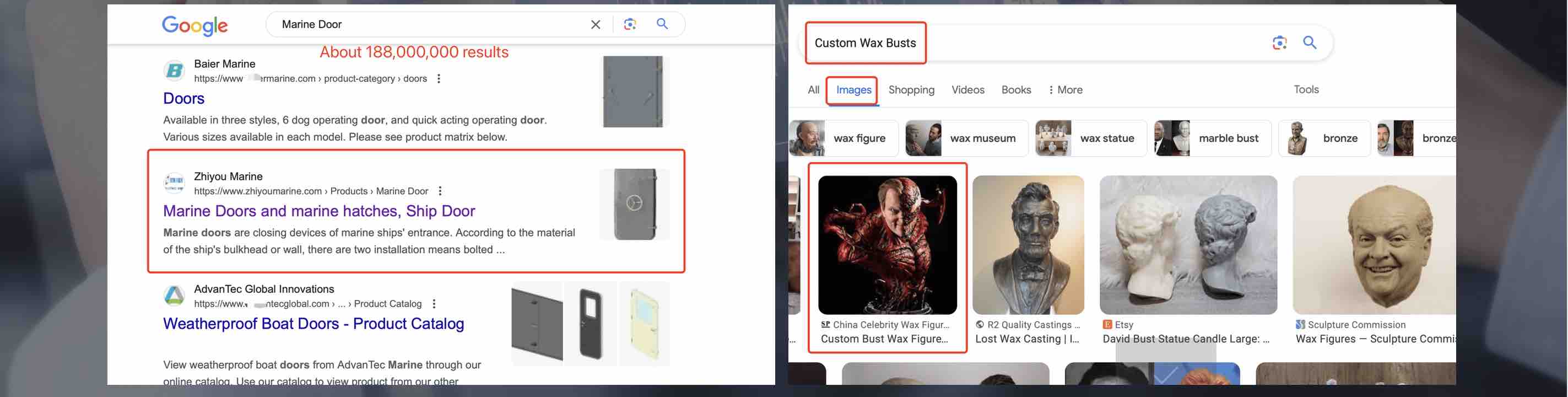The image size is (1568, 397).
Task: Click the Zhiyou Marine site favicon
Action: (x=175, y=183)
